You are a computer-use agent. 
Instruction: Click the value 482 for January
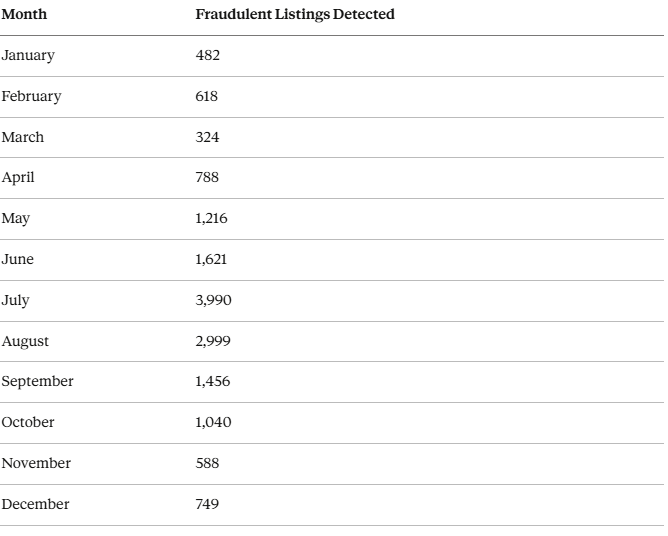click(207, 56)
